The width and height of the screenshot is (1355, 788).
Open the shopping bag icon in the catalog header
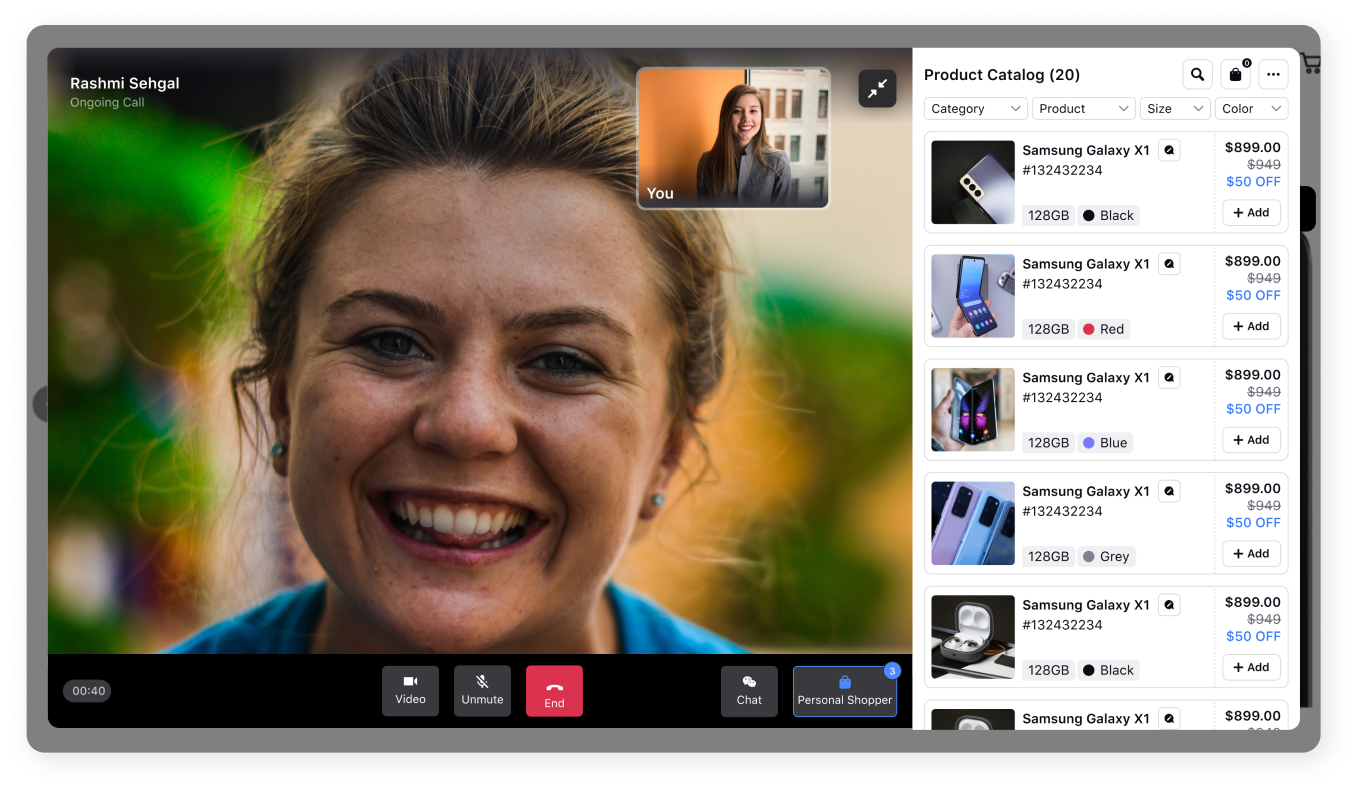pos(1235,74)
